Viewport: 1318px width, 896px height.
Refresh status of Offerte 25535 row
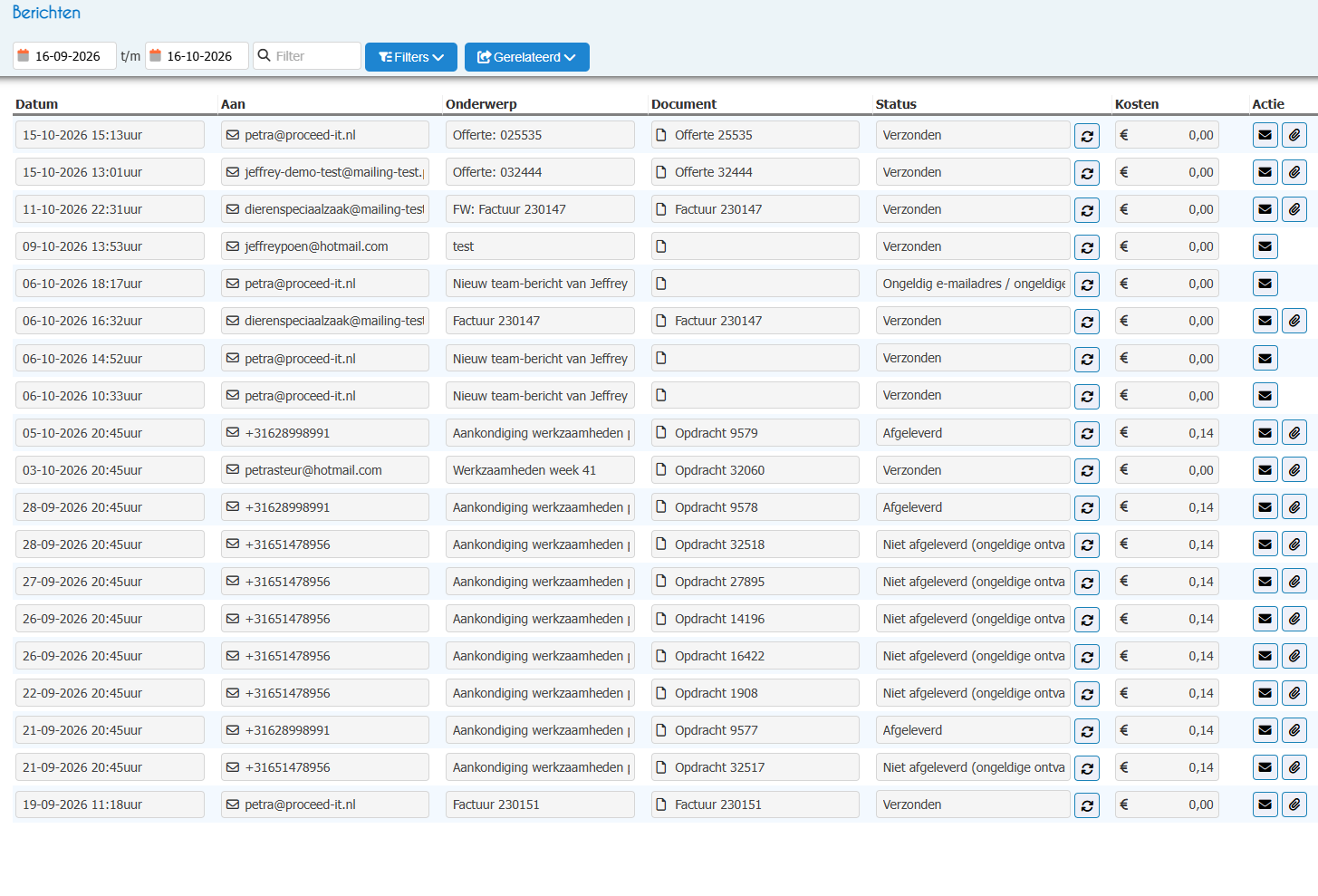click(x=1087, y=136)
